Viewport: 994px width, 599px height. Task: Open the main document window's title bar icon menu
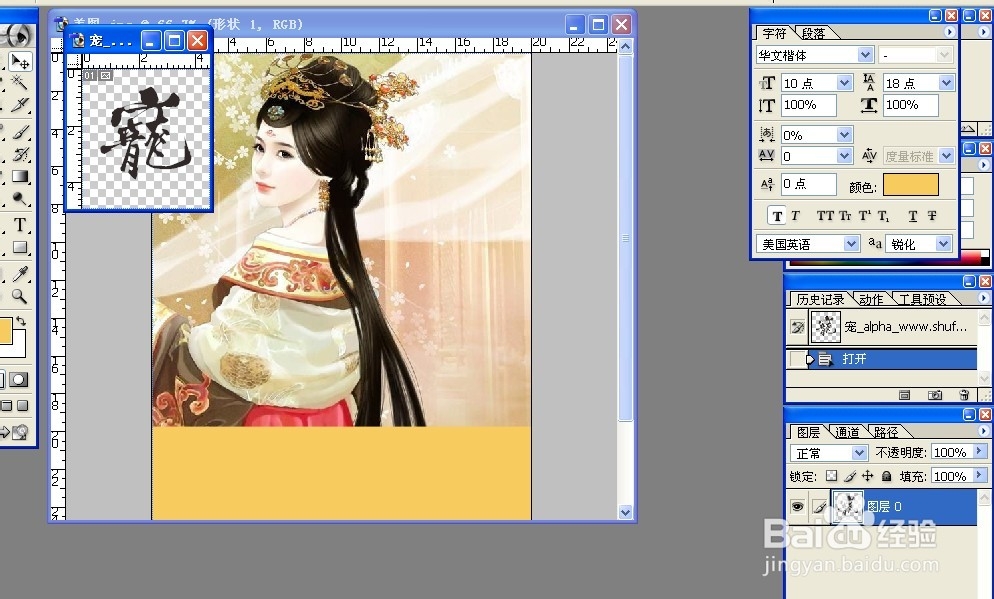61,24
